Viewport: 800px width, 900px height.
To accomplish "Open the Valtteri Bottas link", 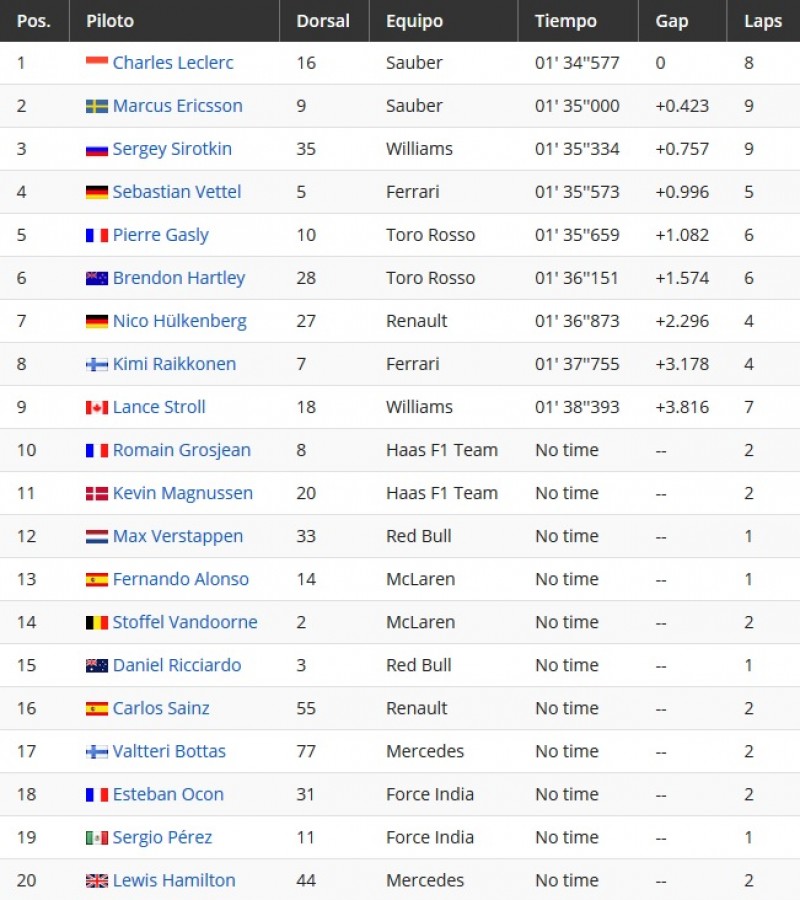I will point(169,751).
